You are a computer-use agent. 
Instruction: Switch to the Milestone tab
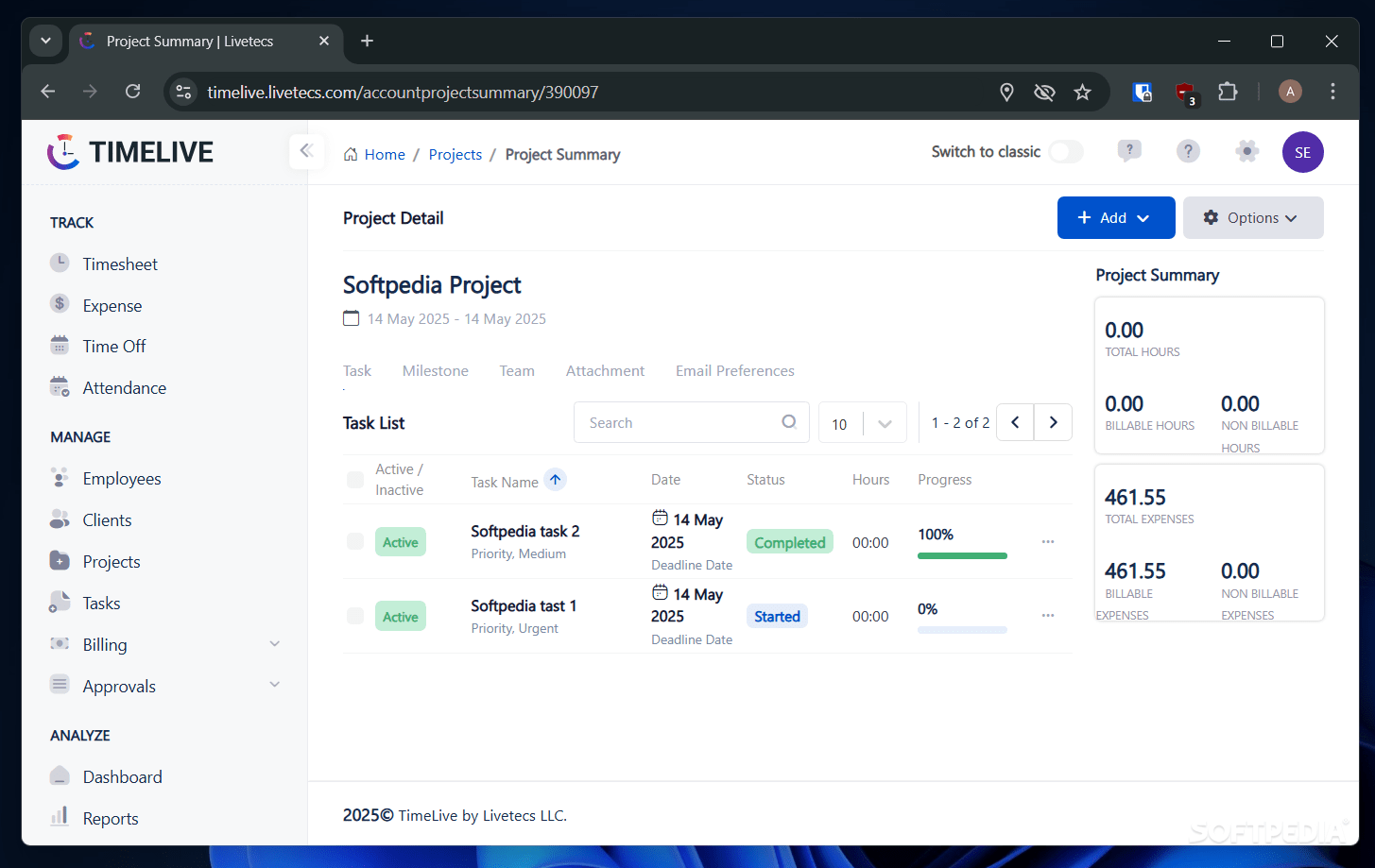click(436, 370)
